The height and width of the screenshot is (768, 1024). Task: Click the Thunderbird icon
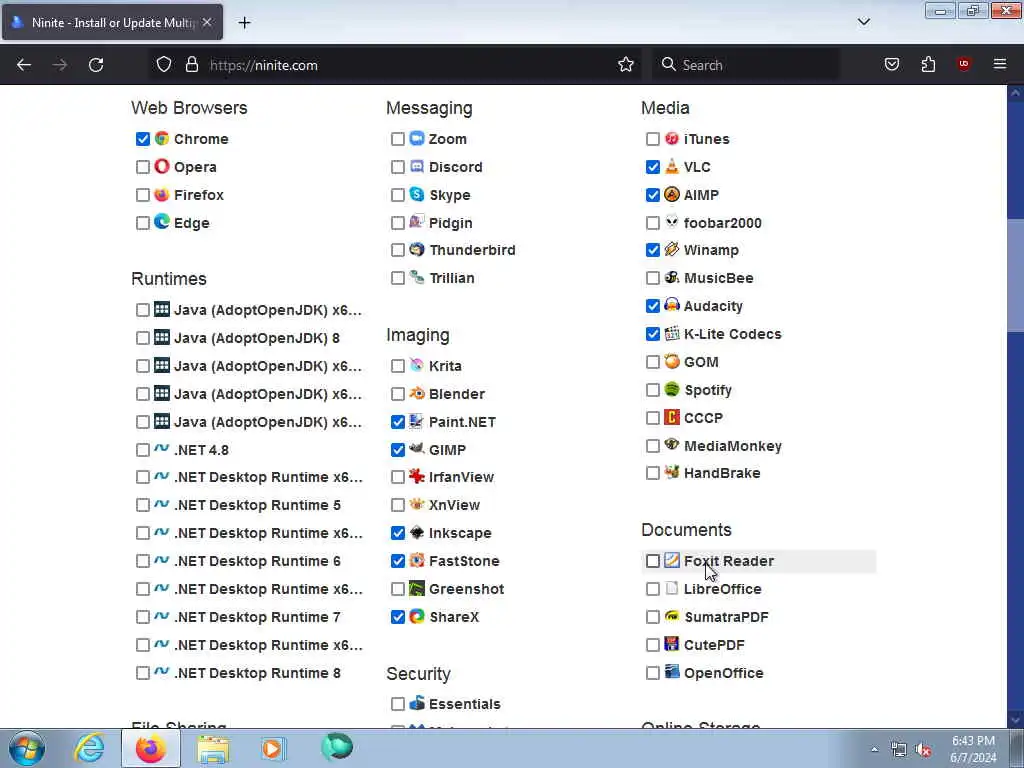tap(417, 249)
